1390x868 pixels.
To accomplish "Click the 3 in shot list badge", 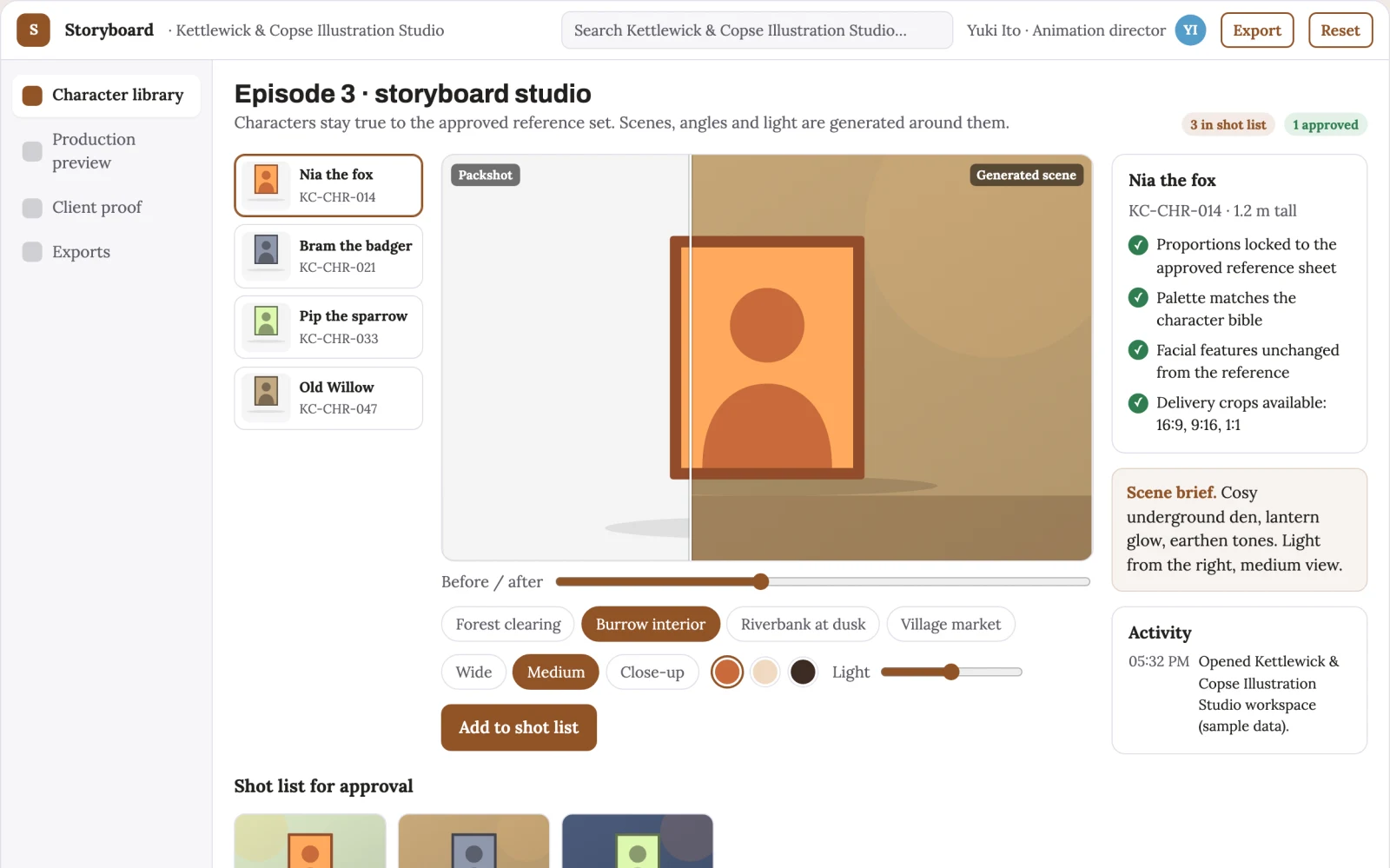I will tap(1228, 125).
